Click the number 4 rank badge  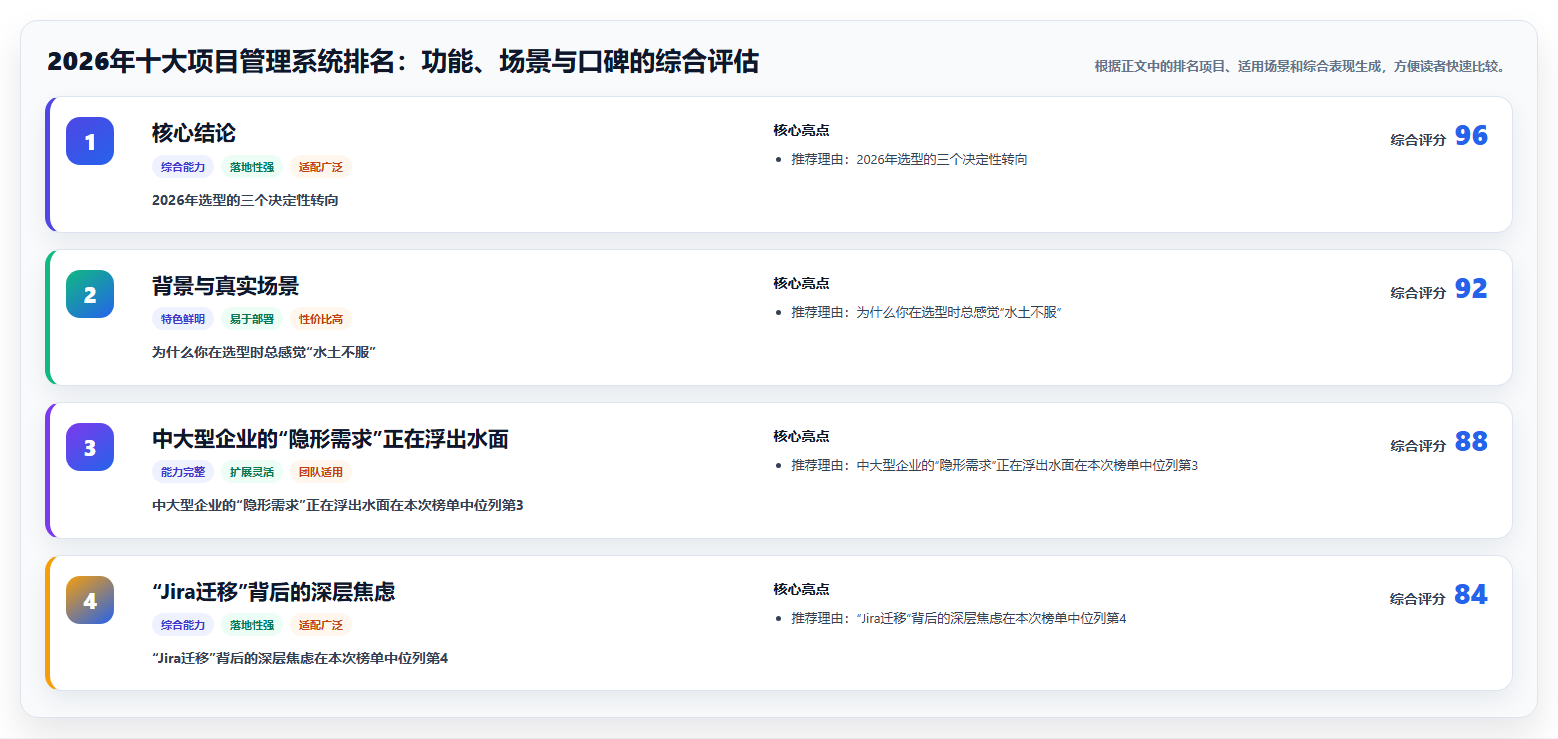click(x=90, y=600)
